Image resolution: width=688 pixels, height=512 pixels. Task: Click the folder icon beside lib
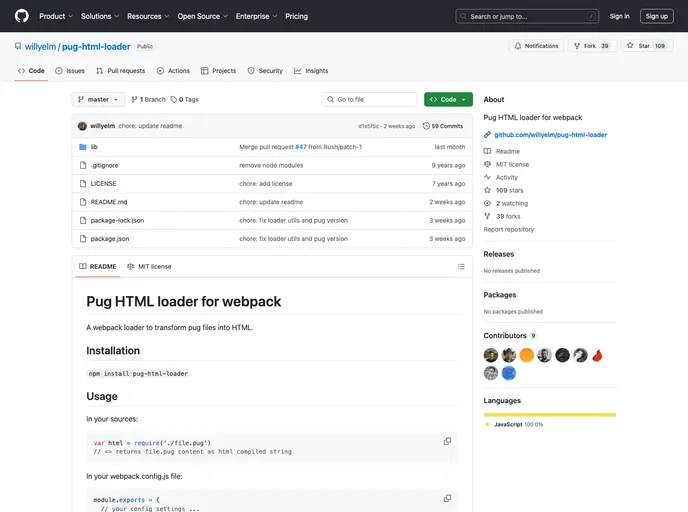82,147
